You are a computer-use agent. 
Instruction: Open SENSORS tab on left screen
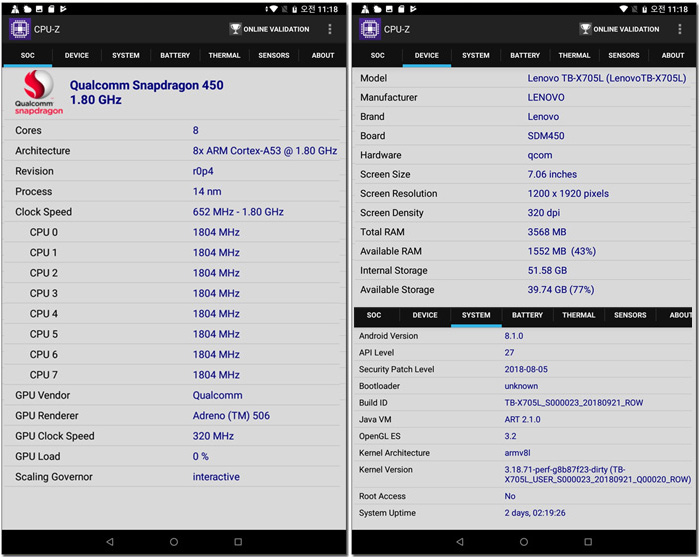pyautogui.click(x=274, y=55)
